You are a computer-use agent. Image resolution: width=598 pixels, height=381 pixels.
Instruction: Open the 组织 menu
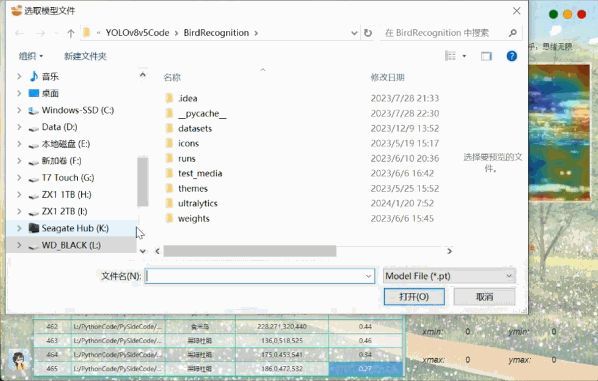pyautogui.click(x=31, y=56)
